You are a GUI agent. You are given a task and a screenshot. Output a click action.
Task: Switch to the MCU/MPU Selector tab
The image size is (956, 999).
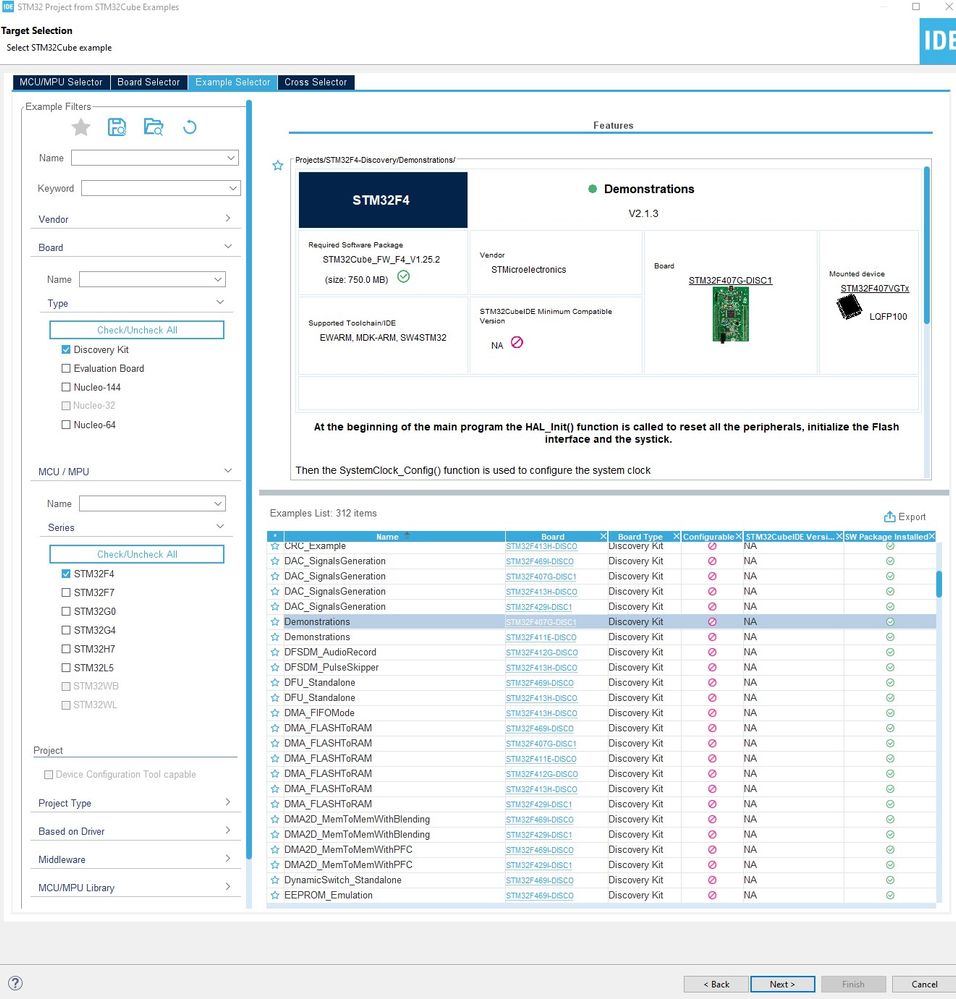[x=61, y=82]
